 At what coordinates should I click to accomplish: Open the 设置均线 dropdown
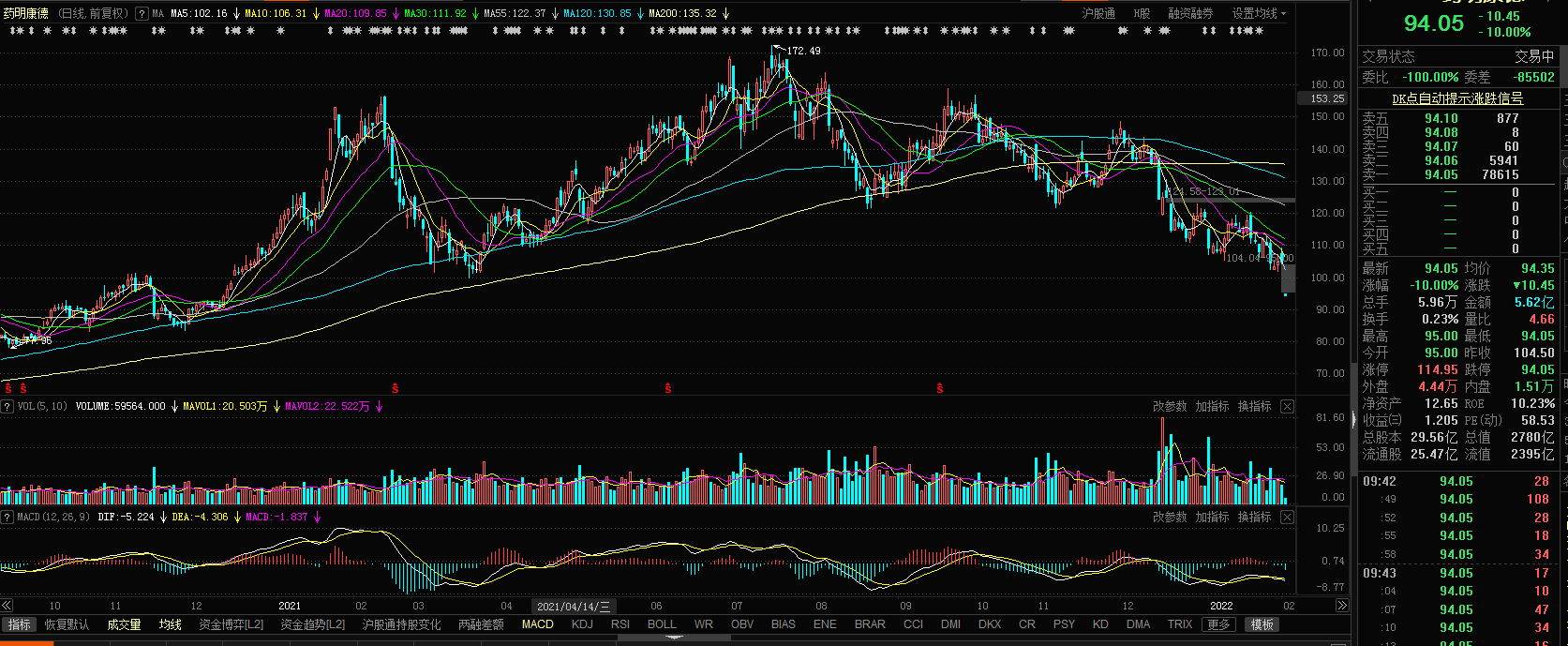click(x=1259, y=13)
